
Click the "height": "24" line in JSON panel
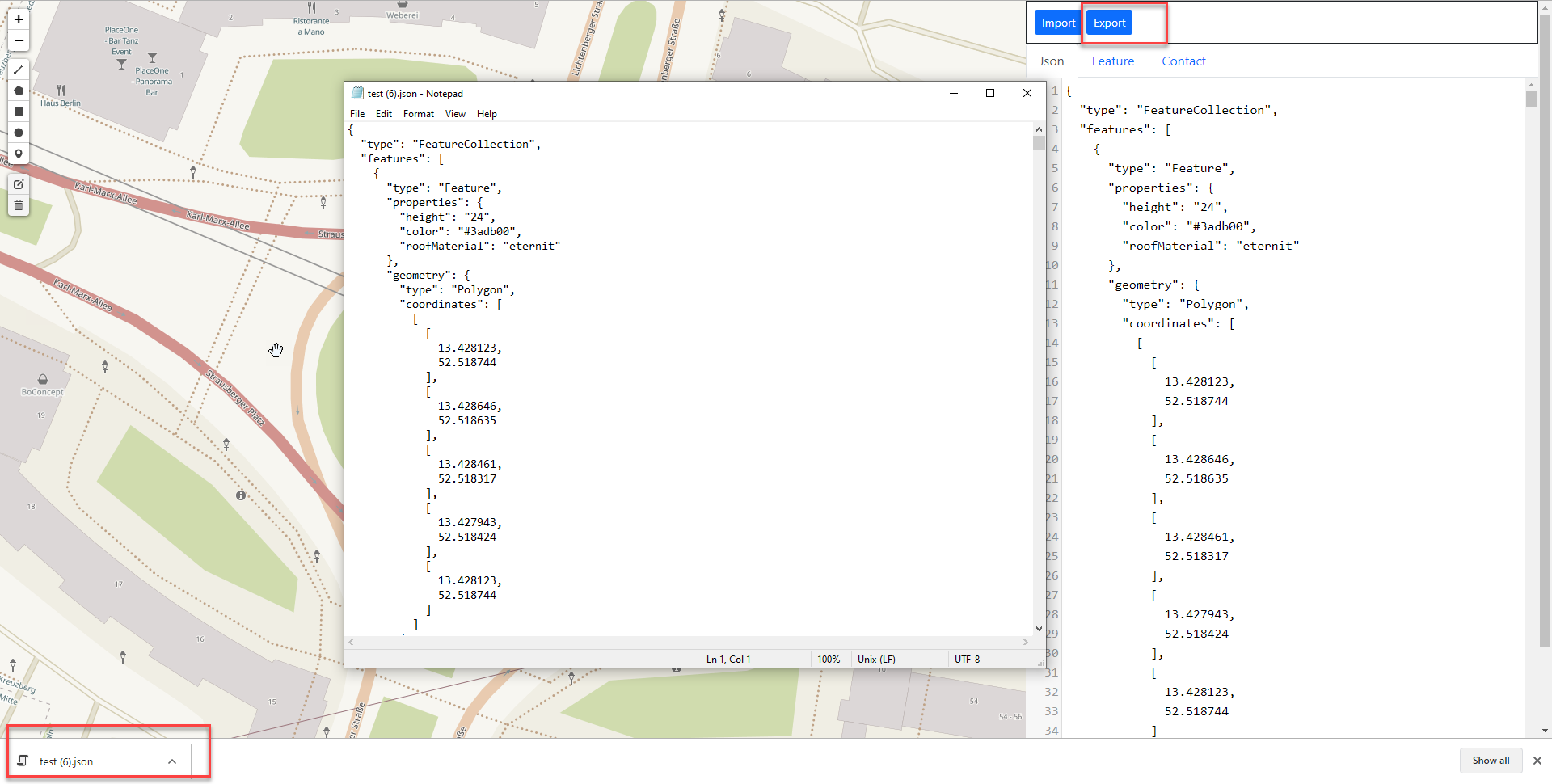(x=1175, y=207)
